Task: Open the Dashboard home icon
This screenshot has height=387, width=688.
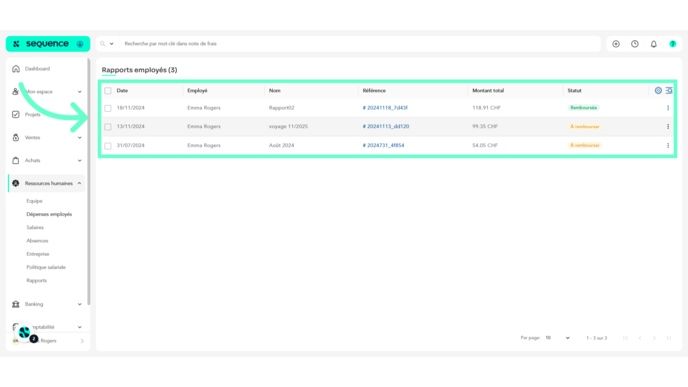Action: pyautogui.click(x=16, y=68)
